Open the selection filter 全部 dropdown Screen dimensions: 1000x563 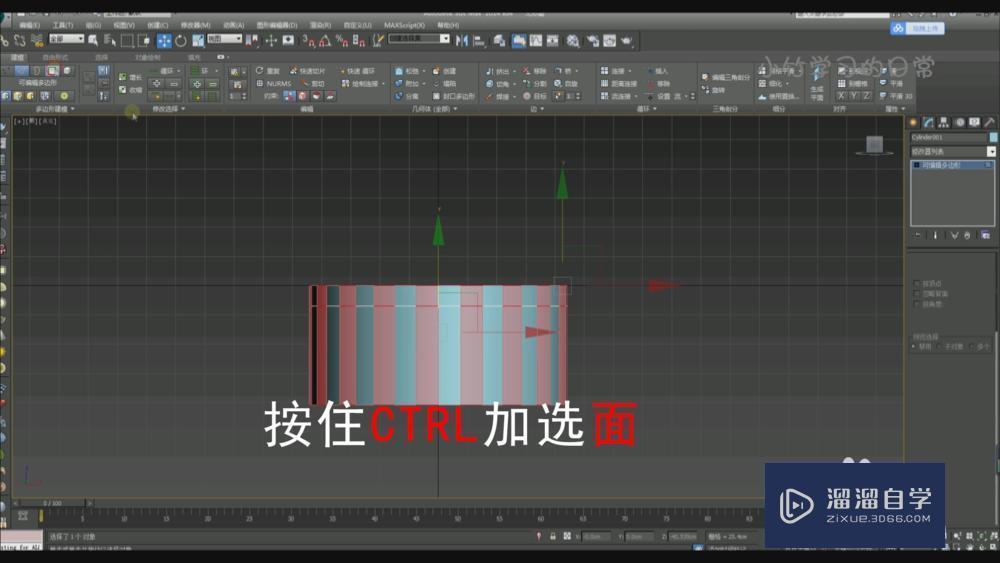pos(66,39)
